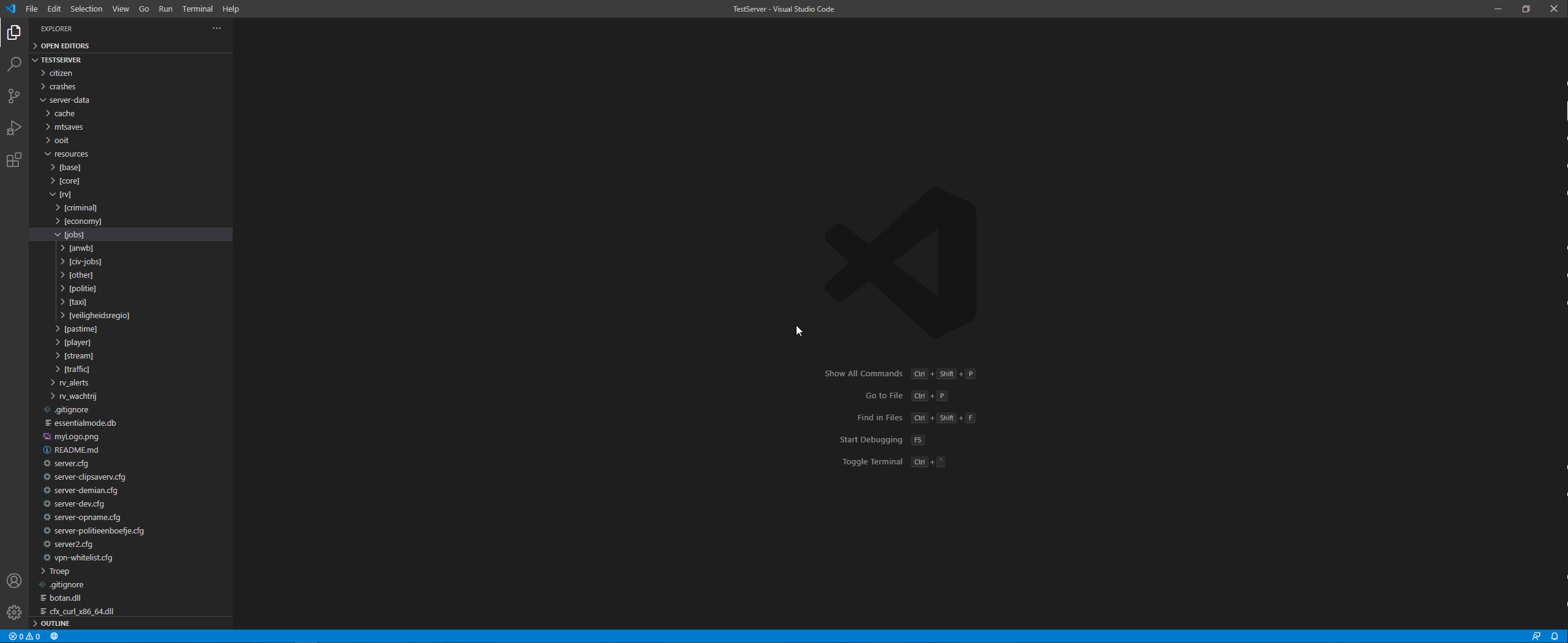
Task: Collapse the [jobs] folder
Action: (73, 234)
